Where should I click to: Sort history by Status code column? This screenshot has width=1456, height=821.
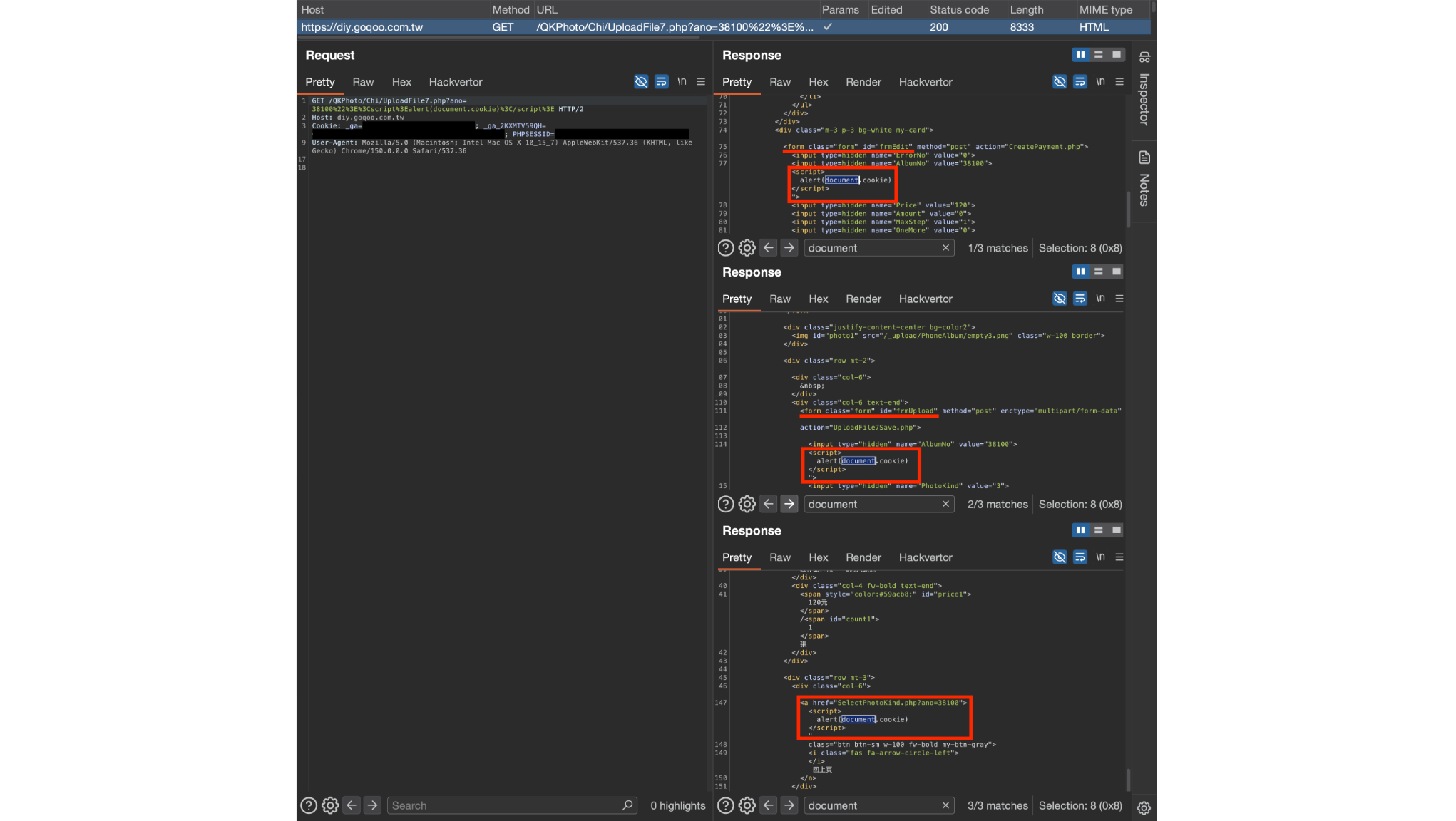click(959, 9)
